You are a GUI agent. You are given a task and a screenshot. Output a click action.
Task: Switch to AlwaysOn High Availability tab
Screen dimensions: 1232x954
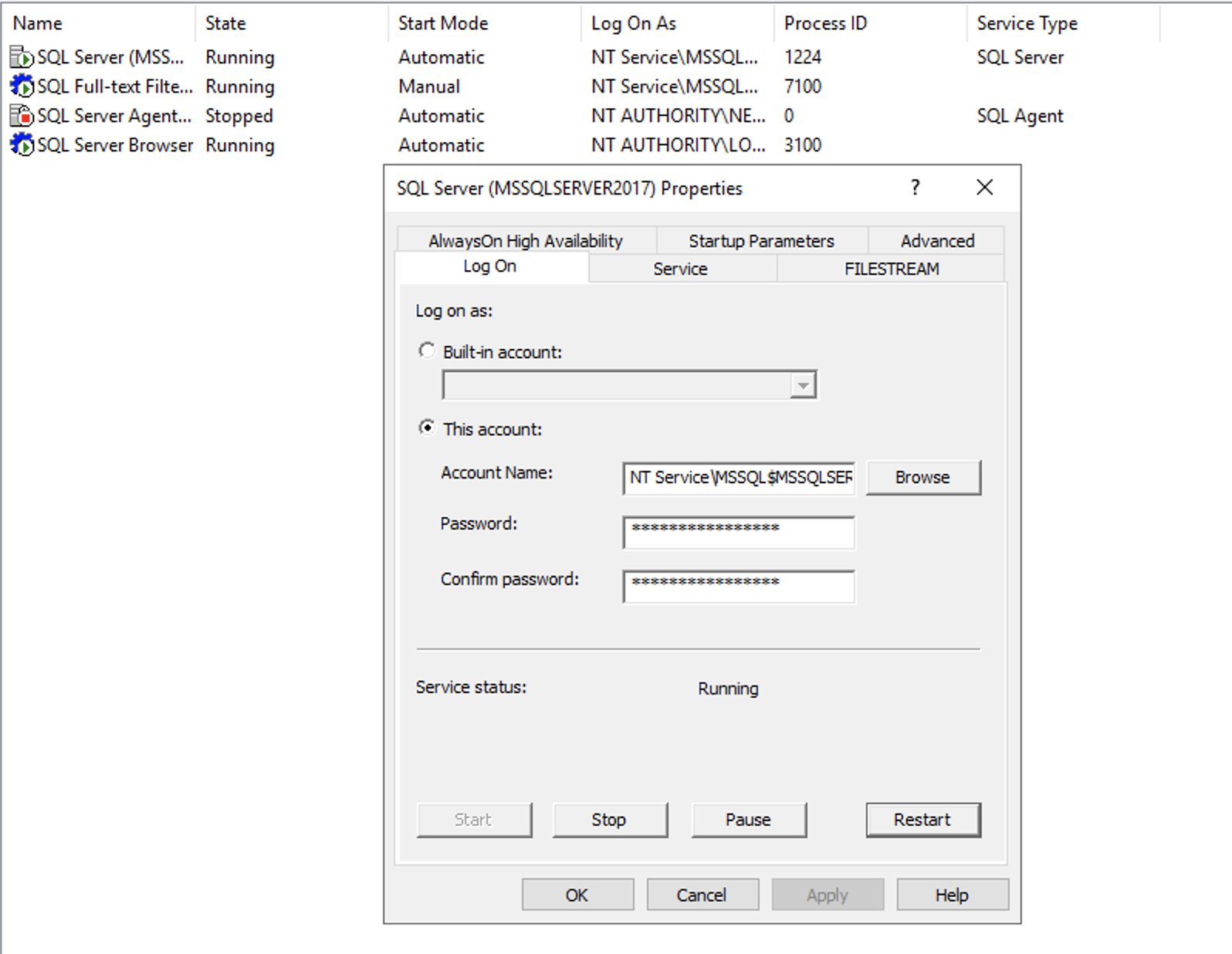point(526,241)
